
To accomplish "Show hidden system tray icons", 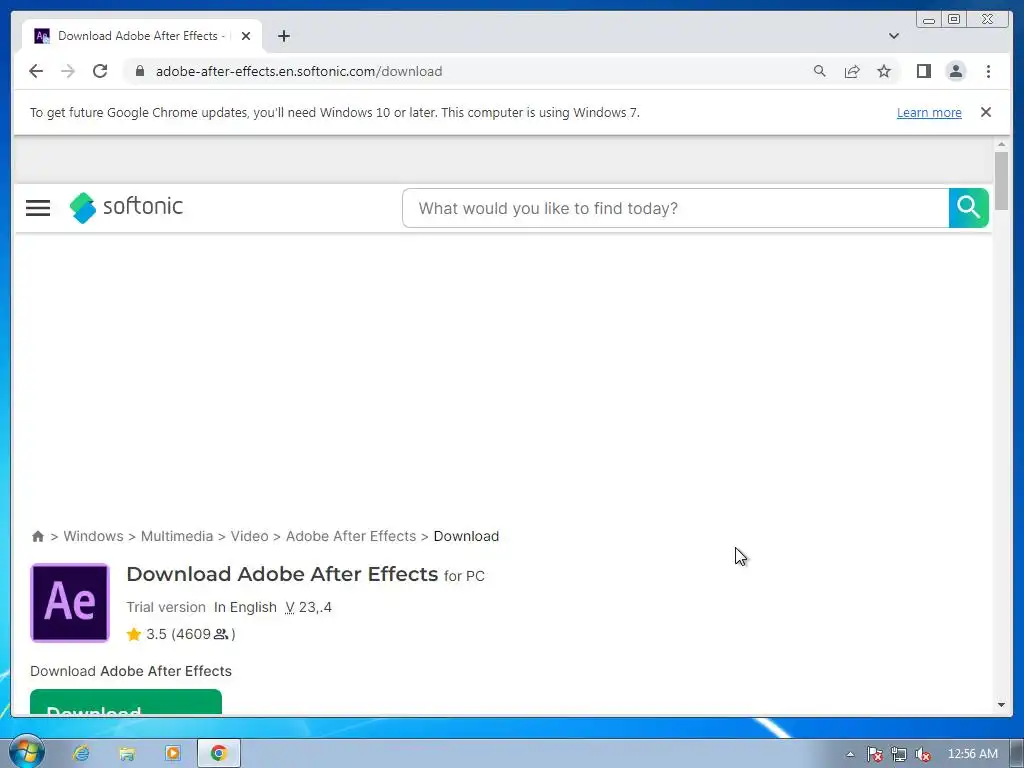I will click(850, 754).
